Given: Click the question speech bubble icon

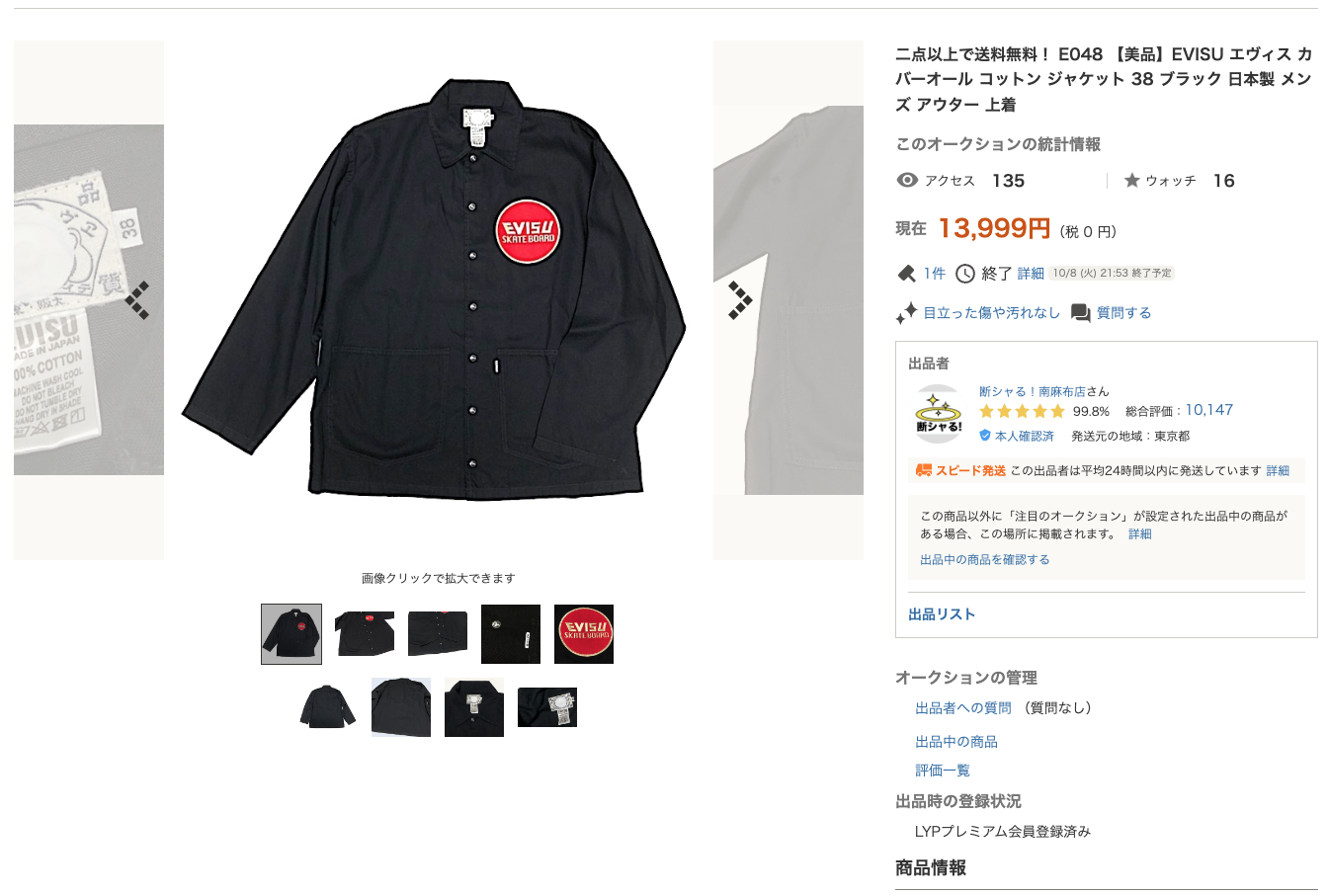Looking at the screenshot, I should click(x=1081, y=313).
